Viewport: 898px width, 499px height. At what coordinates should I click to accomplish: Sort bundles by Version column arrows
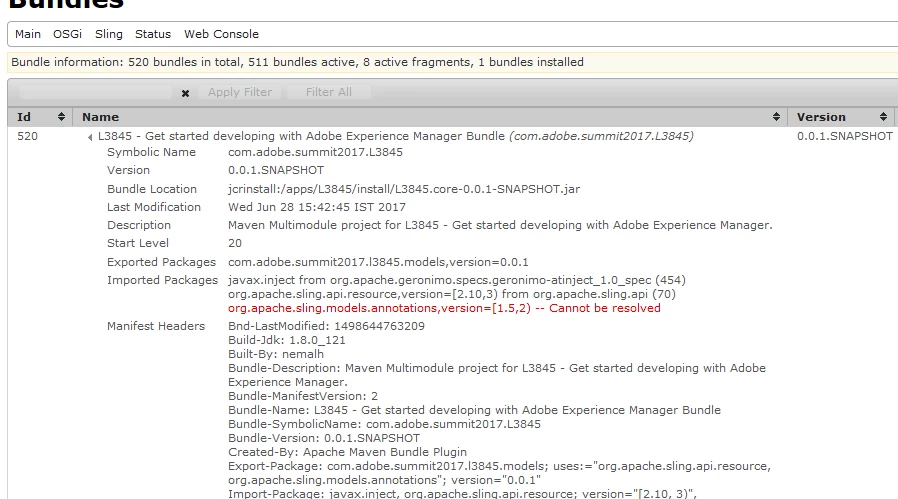[883, 117]
